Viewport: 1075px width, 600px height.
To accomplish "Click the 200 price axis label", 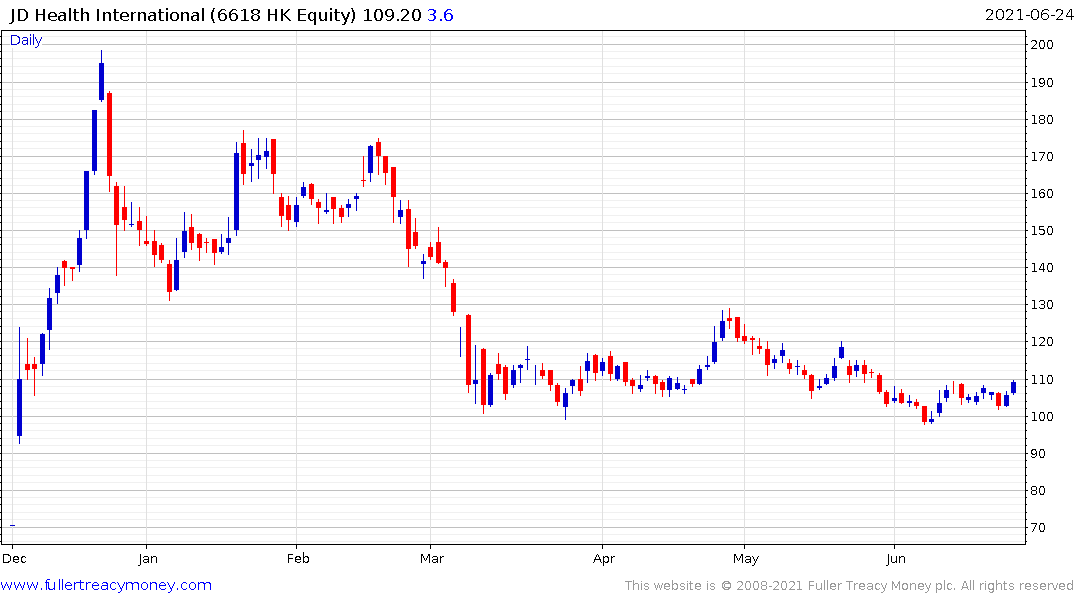I will (x=1041, y=45).
